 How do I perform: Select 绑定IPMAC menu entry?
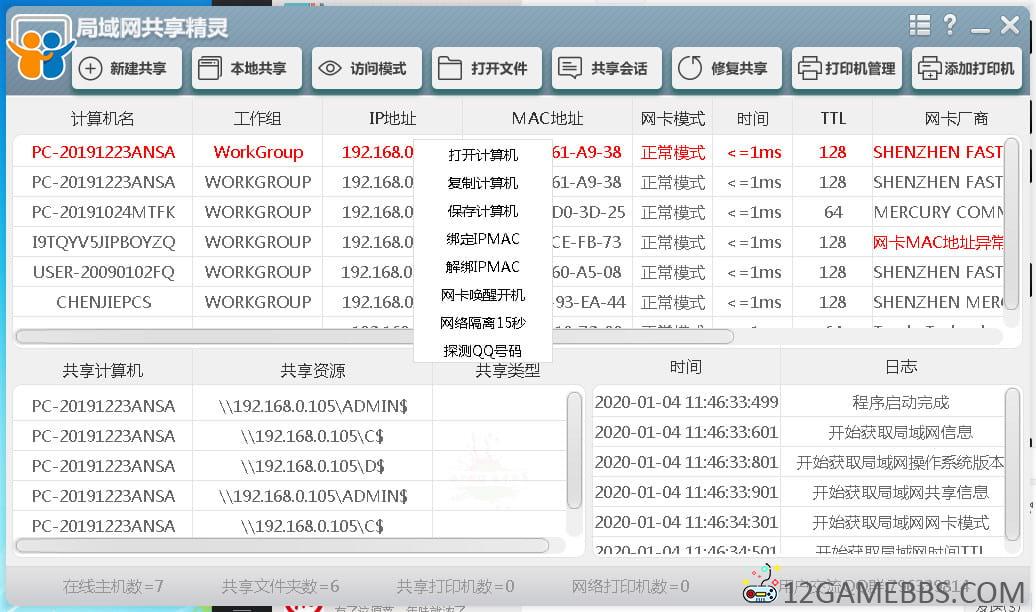coord(483,239)
